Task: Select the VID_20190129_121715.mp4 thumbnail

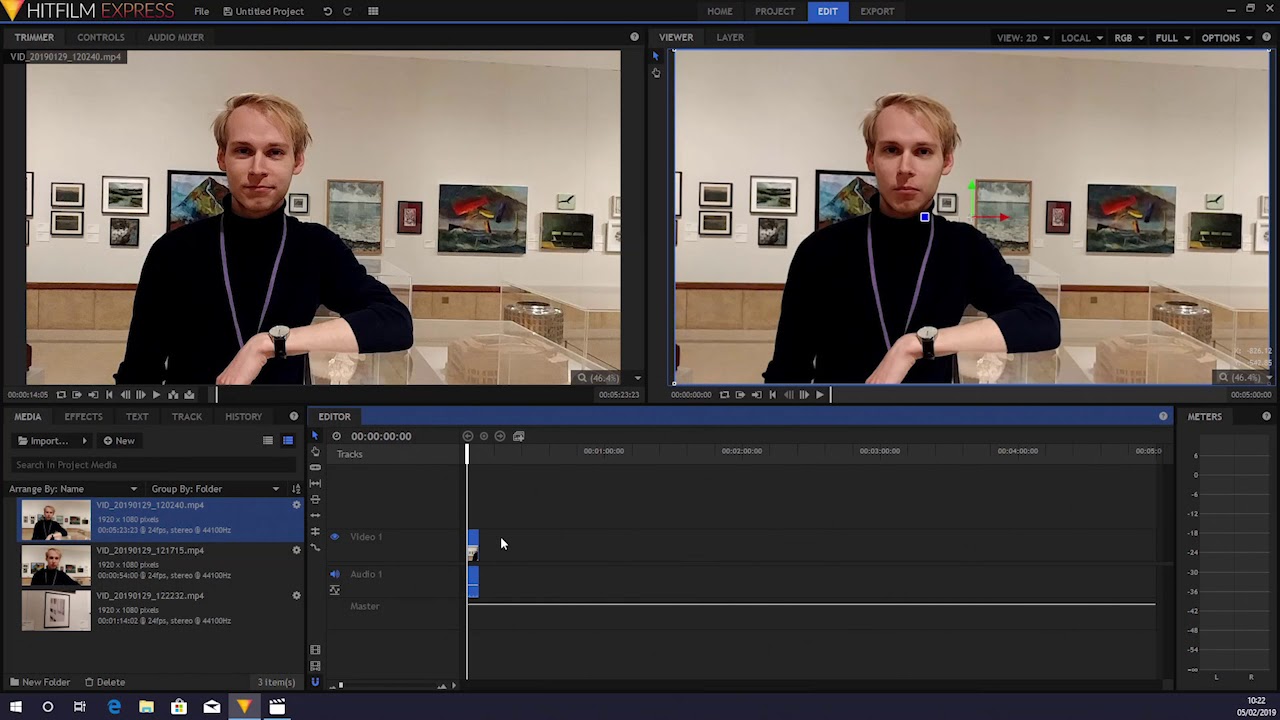Action: [56, 566]
